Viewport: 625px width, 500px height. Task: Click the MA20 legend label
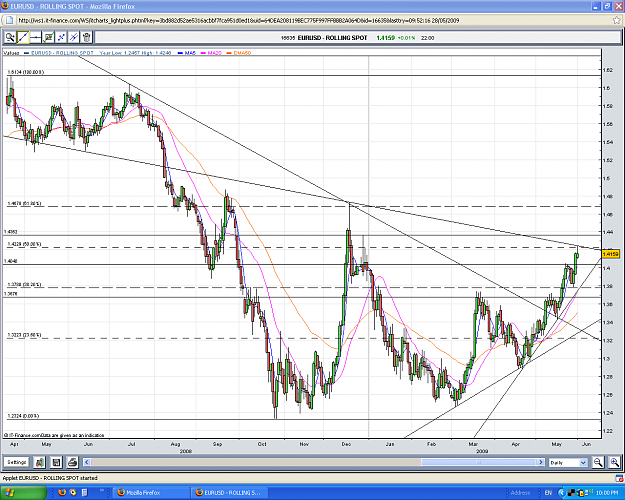coord(214,53)
